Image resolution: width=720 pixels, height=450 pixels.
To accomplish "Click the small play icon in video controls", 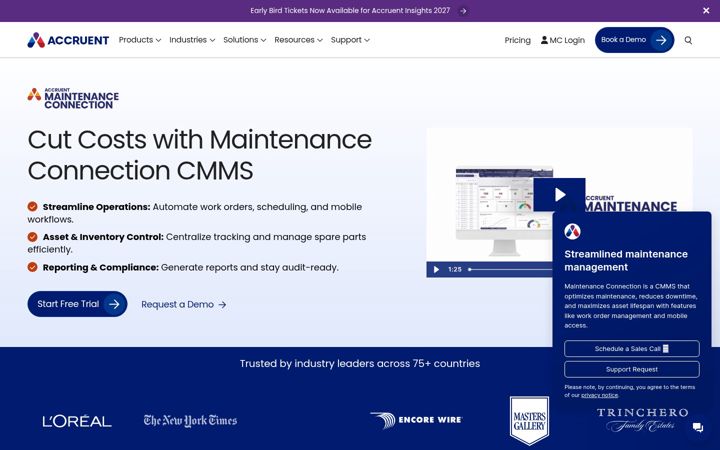I will point(436,270).
